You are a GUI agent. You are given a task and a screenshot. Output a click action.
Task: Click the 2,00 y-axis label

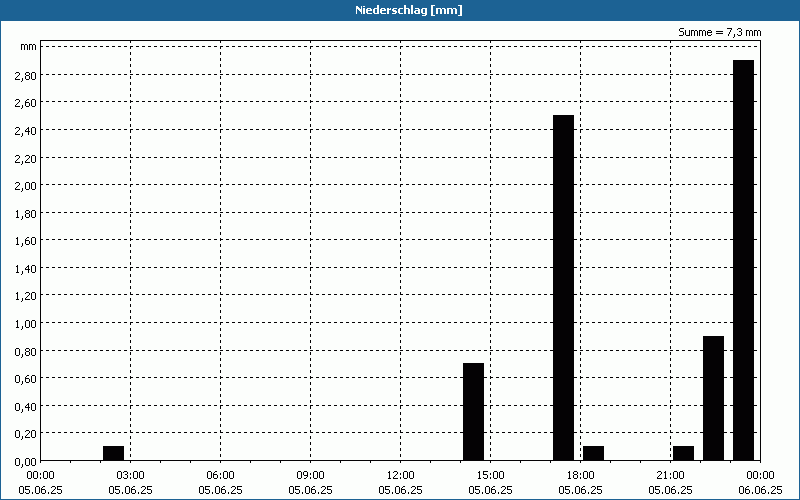(26, 185)
